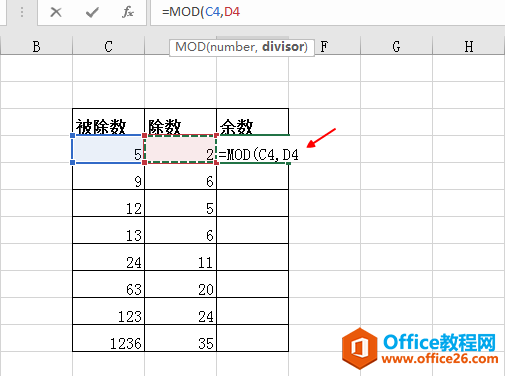The height and width of the screenshot is (376, 505).
Task: Select the empty remainder cell in the 1236 row
Action: 252,338
